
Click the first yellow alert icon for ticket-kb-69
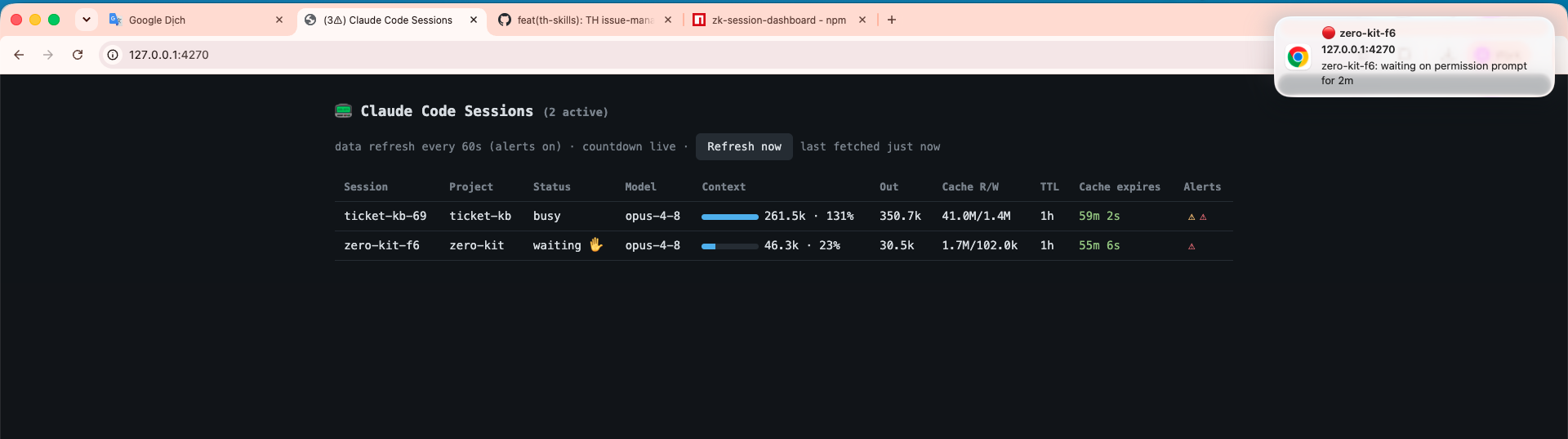pos(1192,217)
